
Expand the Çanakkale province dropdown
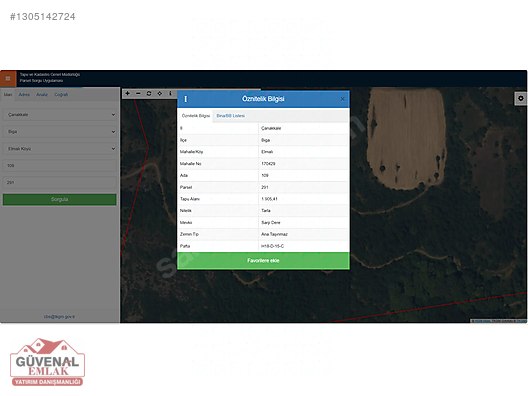point(60,115)
